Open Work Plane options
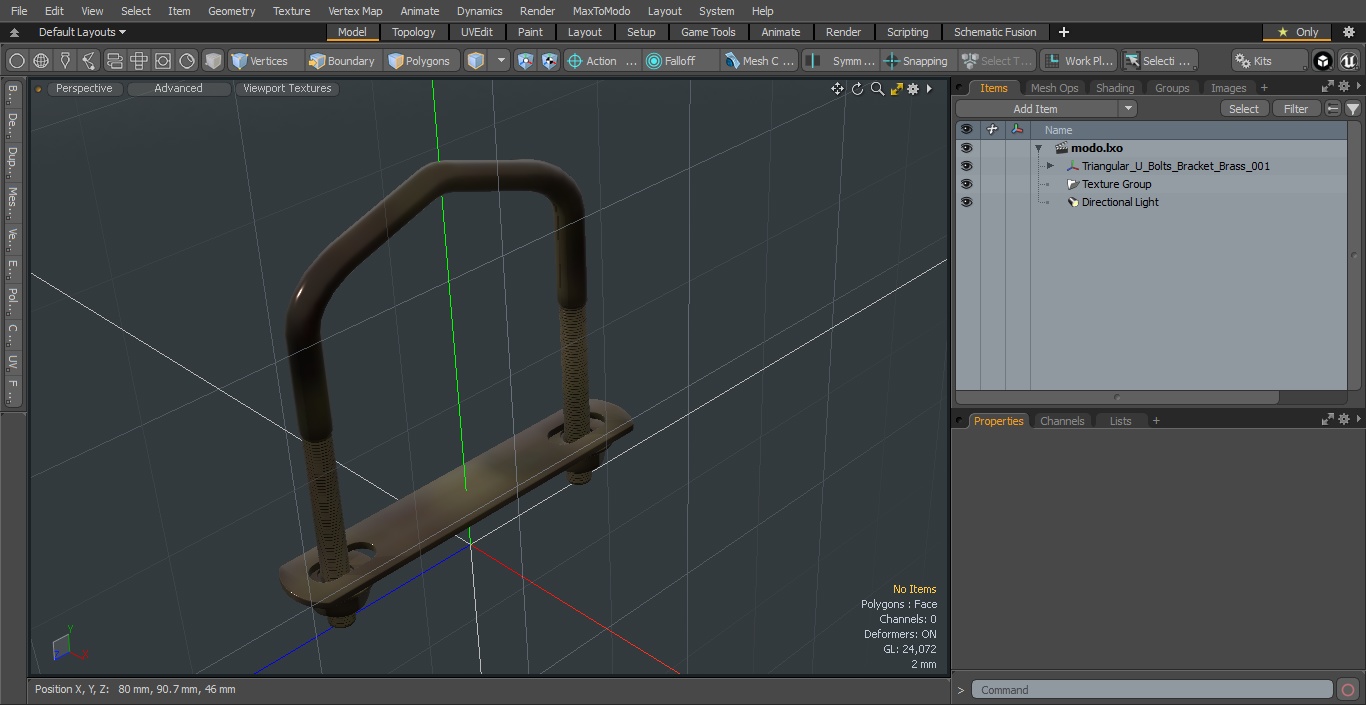This screenshot has width=1366, height=705. click(x=1078, y=61)
